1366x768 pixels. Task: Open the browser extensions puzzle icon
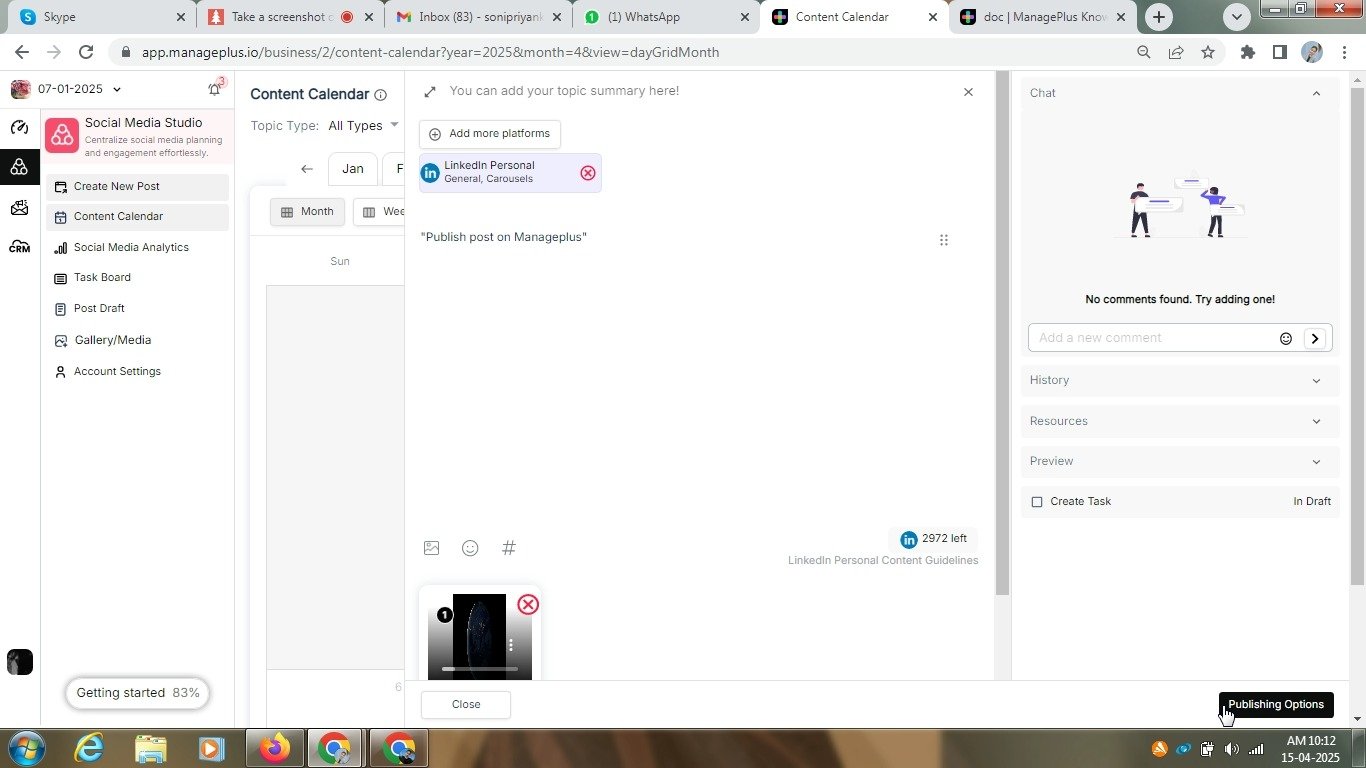click(x=1247, y=52)
